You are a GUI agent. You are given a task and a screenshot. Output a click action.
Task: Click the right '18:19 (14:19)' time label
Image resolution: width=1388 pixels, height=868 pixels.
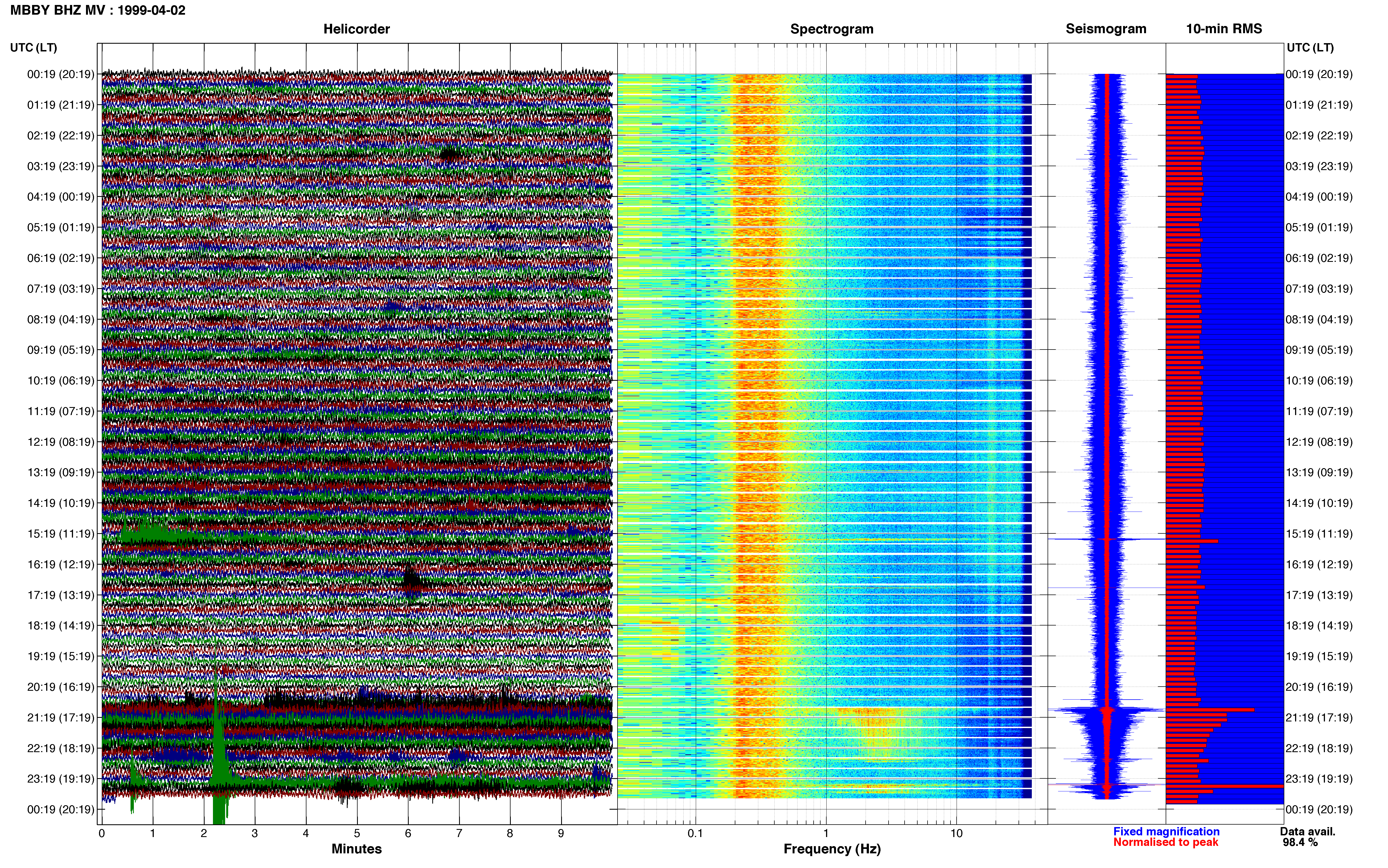[1319, 626]
